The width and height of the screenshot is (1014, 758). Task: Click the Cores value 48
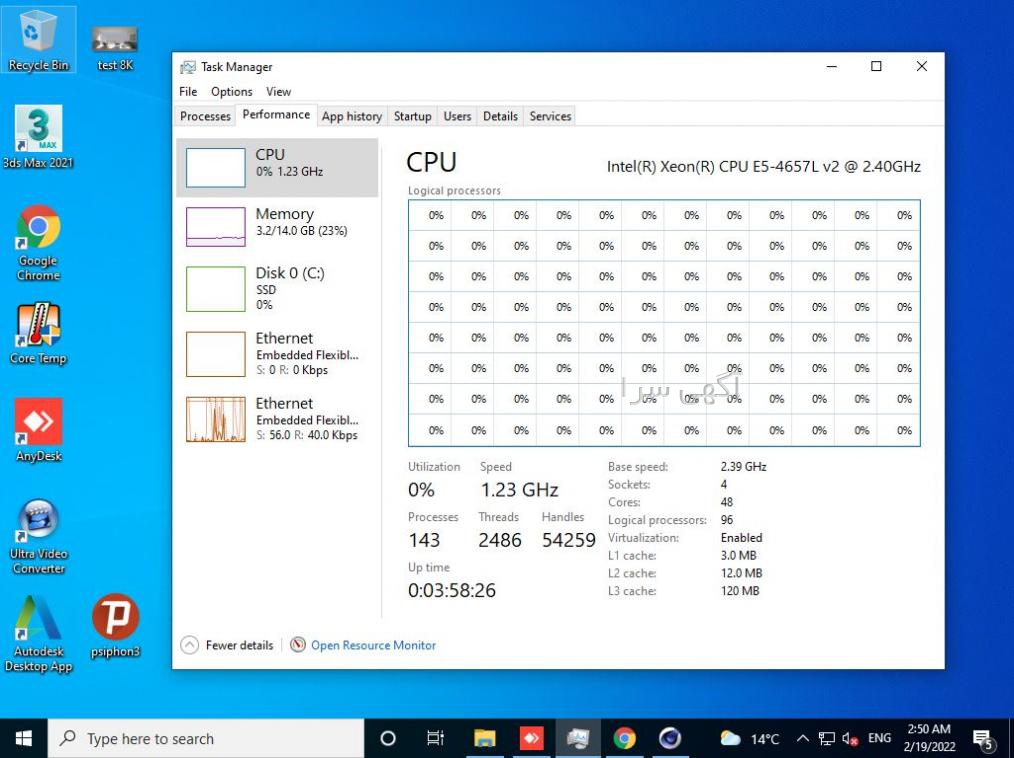[727, 502]
